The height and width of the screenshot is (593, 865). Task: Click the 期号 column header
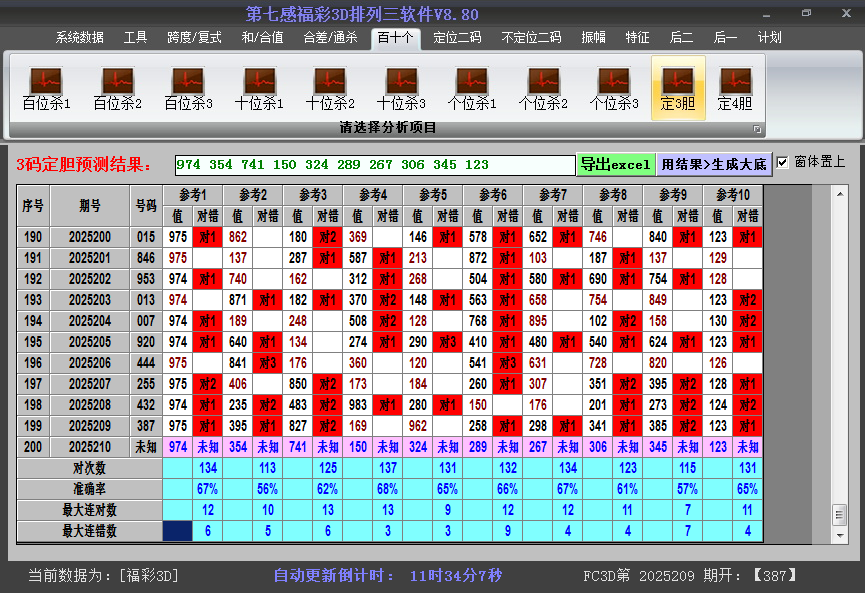point(90,206)
